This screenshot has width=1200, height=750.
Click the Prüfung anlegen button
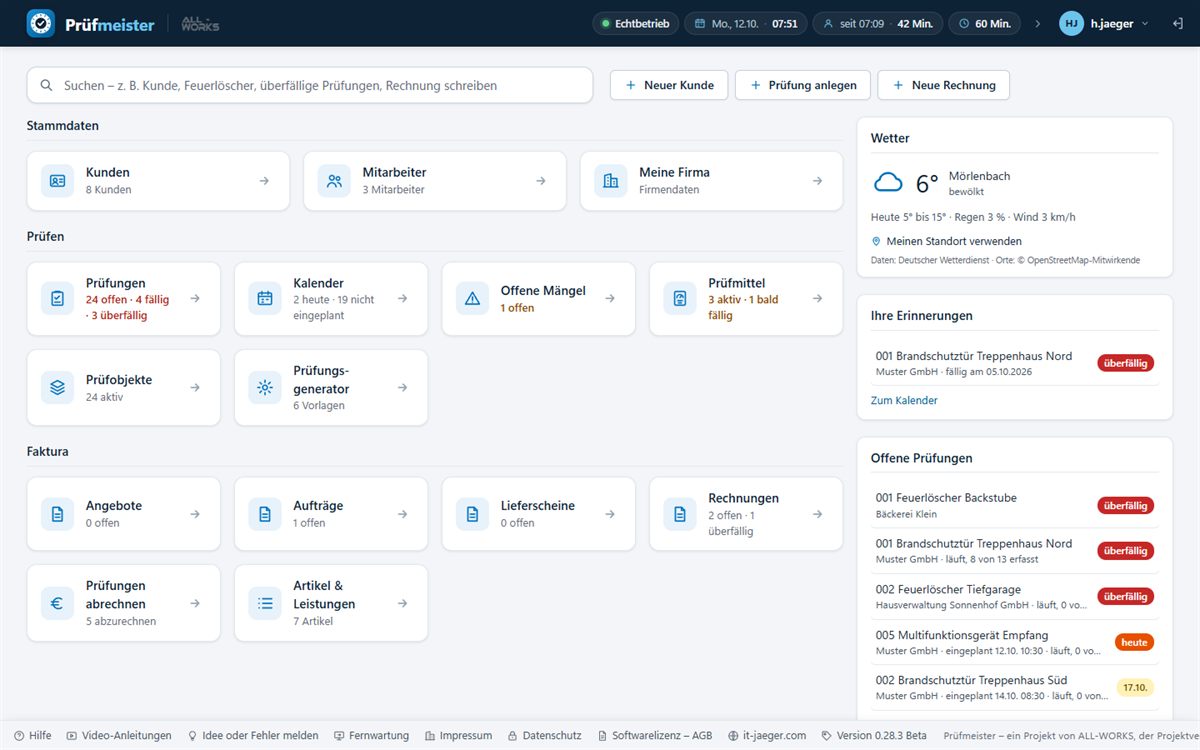point(803,85)
